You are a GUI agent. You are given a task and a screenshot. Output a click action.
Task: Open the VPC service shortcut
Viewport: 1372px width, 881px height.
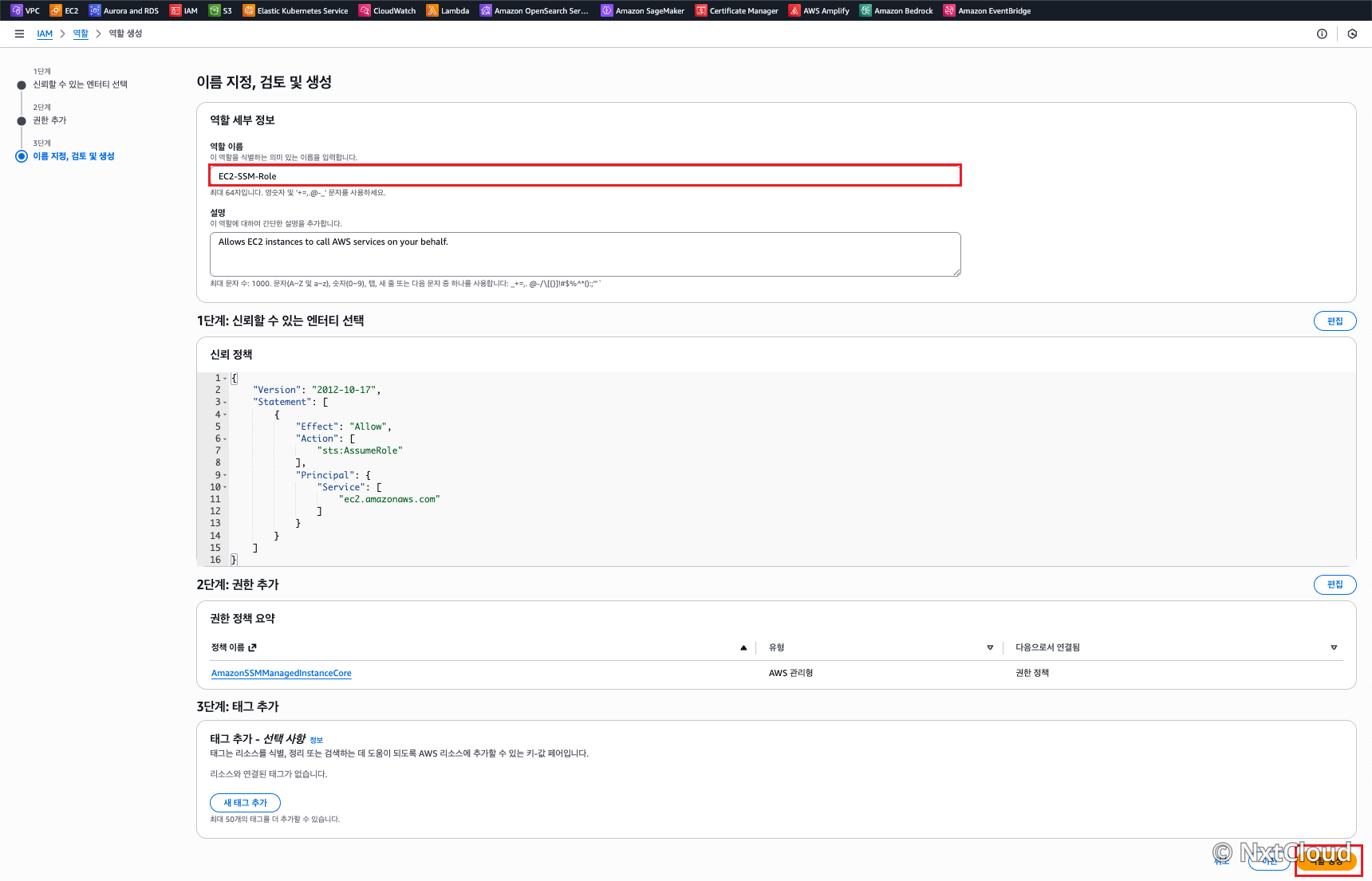point(26,10)
